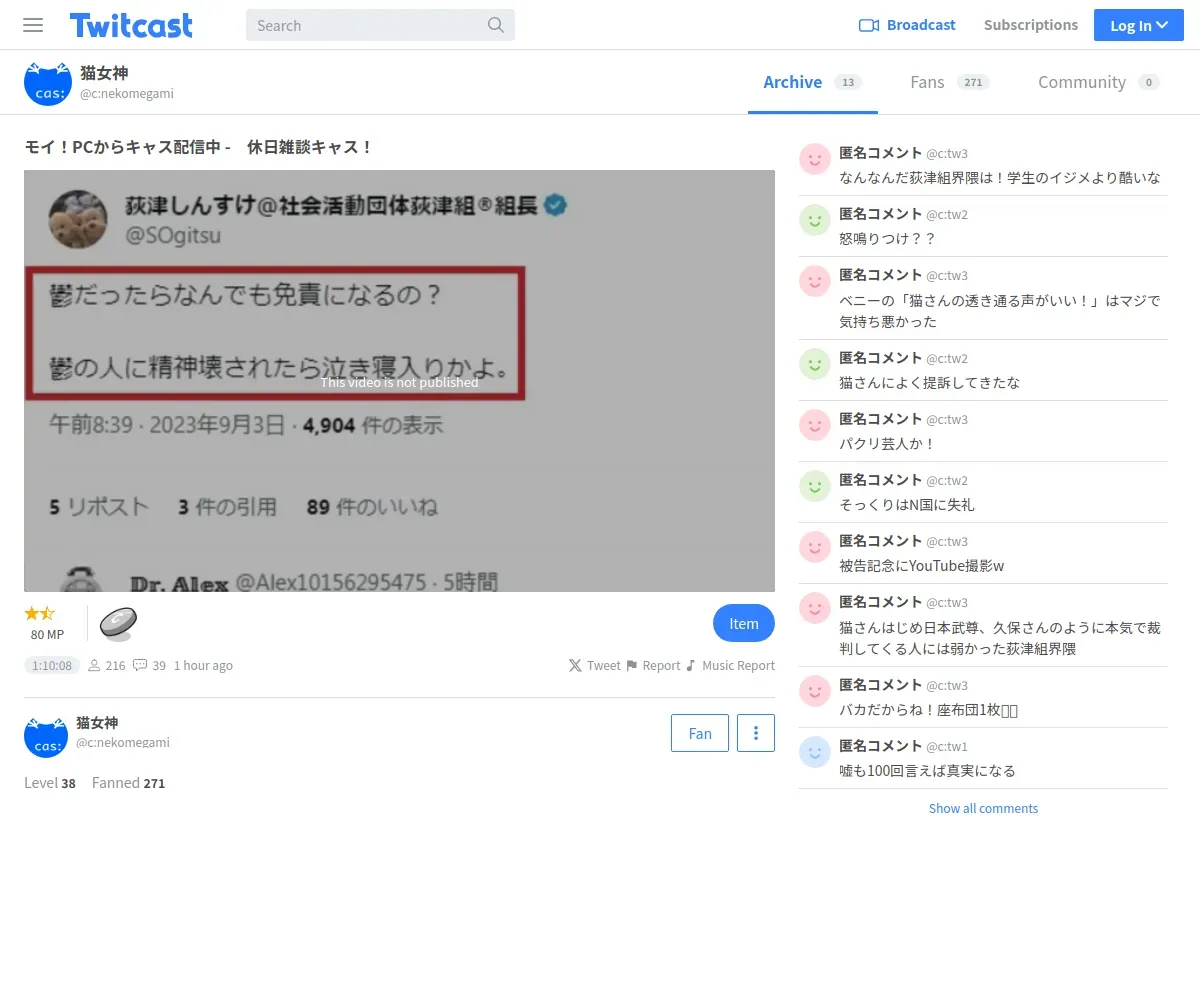
Task: Click the Report flag icon
Action: pyautogui.click(x=632, y=665)
